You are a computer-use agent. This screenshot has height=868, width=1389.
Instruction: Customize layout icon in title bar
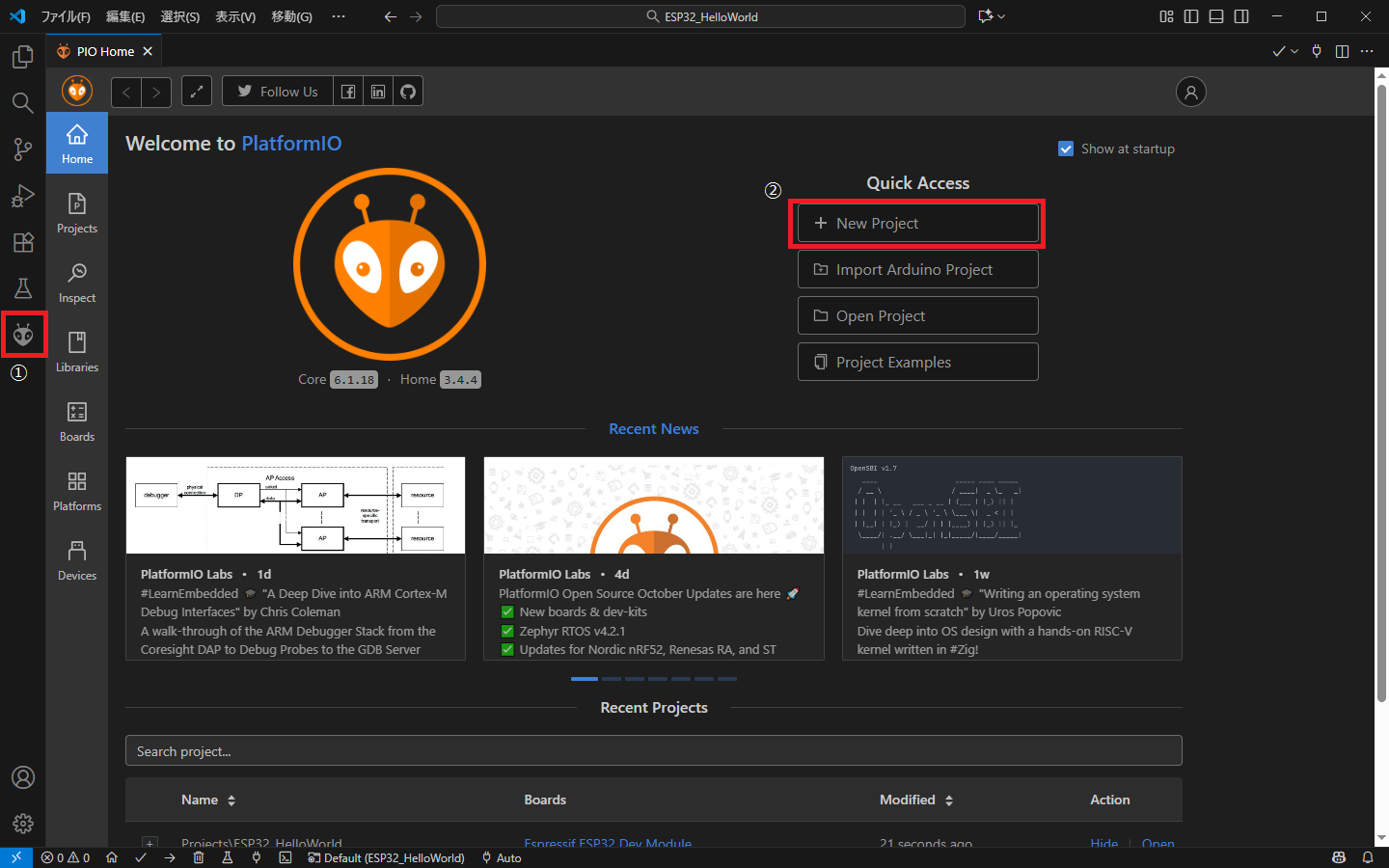[1166, 16]
